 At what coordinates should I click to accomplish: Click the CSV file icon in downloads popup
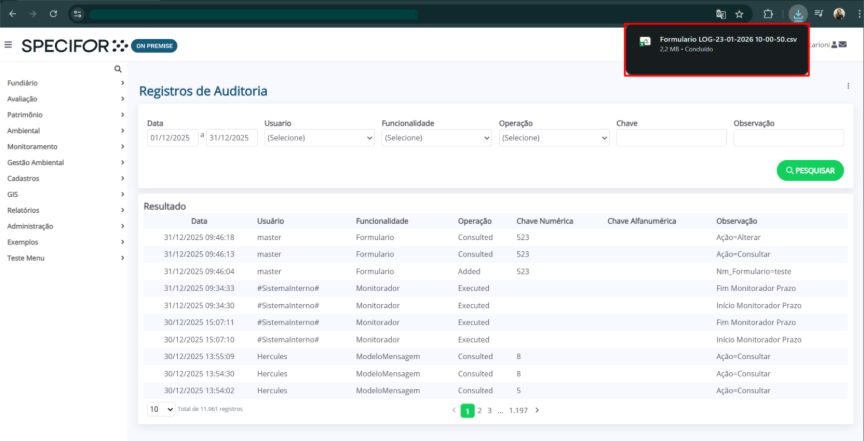tap(645, 42)
